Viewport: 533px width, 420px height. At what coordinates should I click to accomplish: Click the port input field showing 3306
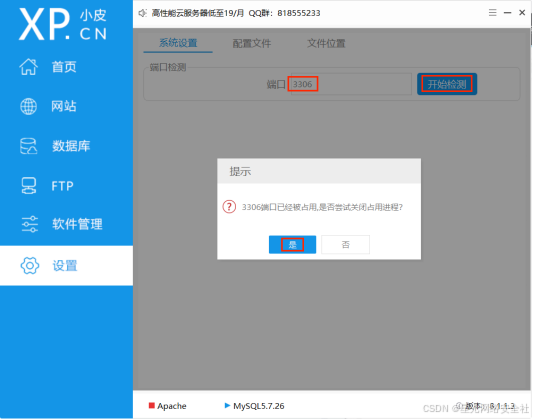(350, 84)
